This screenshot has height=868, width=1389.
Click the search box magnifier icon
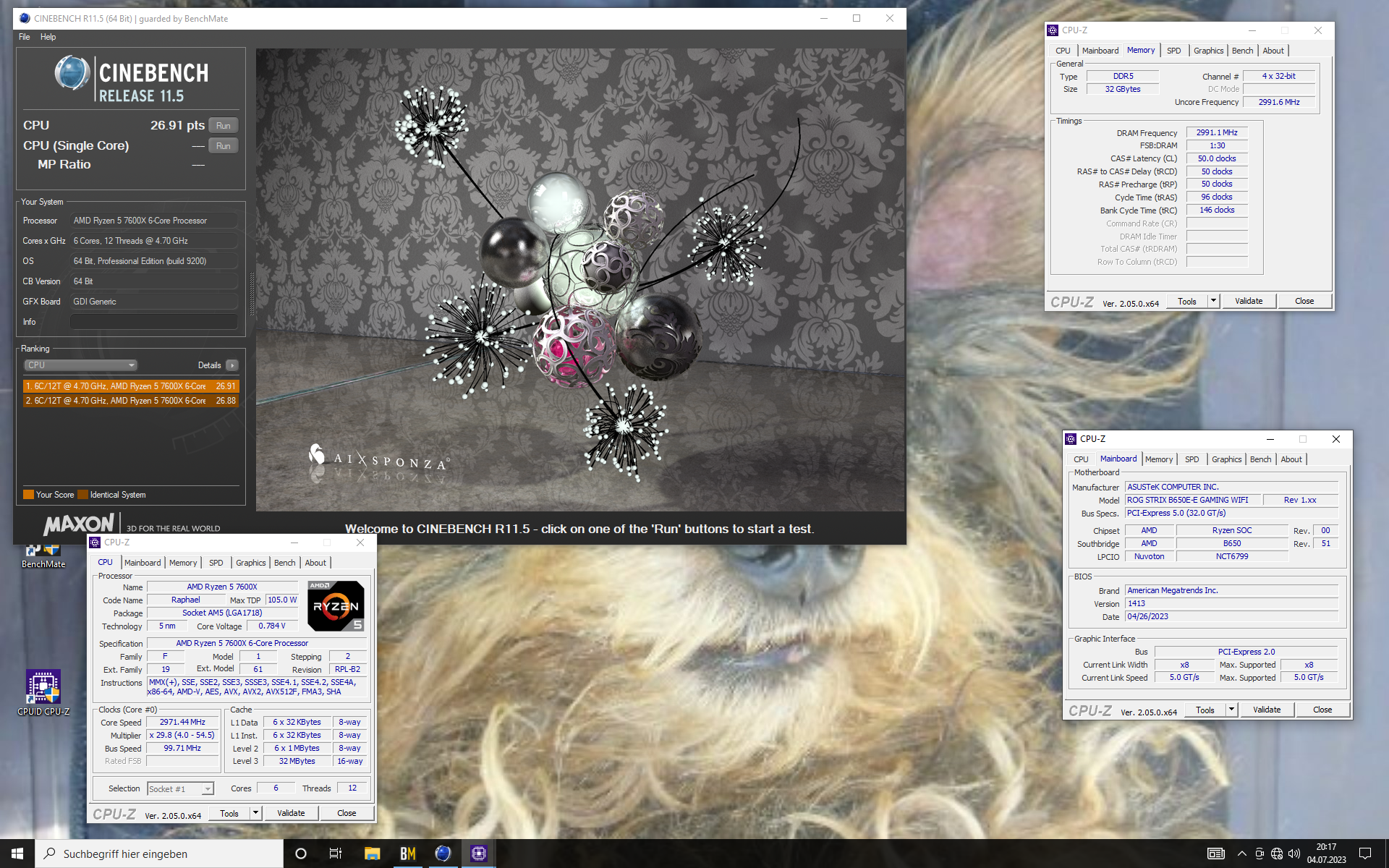[x=50, y=854]
